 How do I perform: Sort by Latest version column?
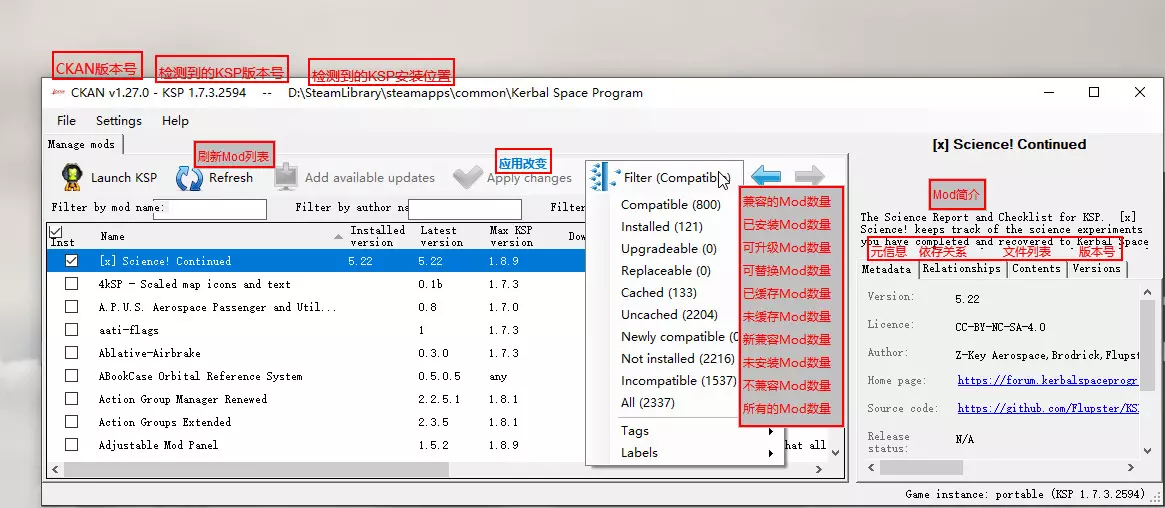coord(441,236)
